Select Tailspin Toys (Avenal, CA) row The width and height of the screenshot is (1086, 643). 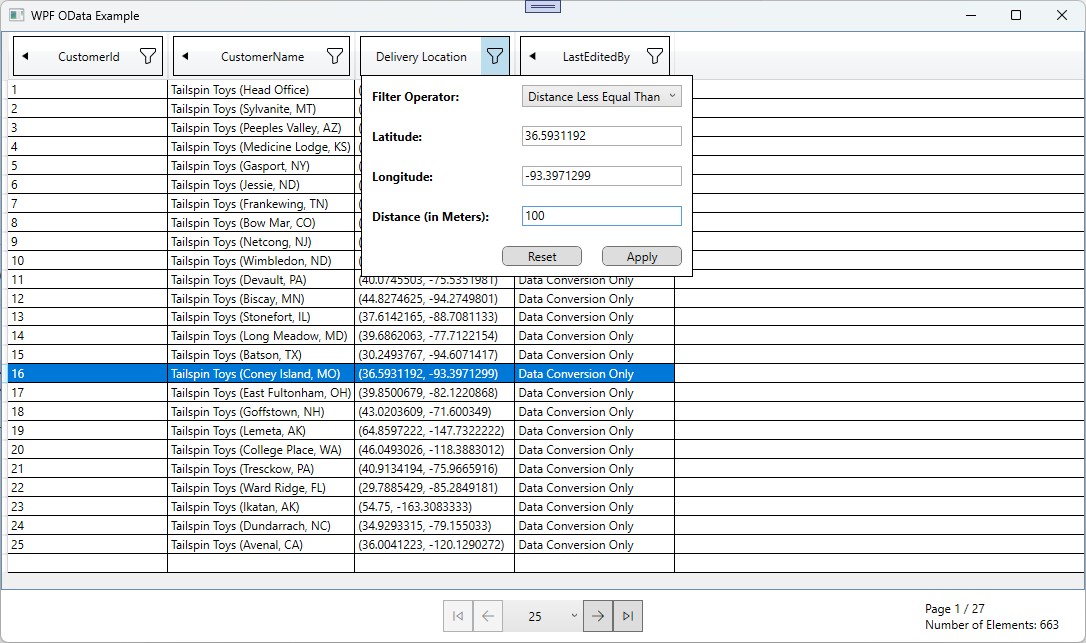coord(237,545)
